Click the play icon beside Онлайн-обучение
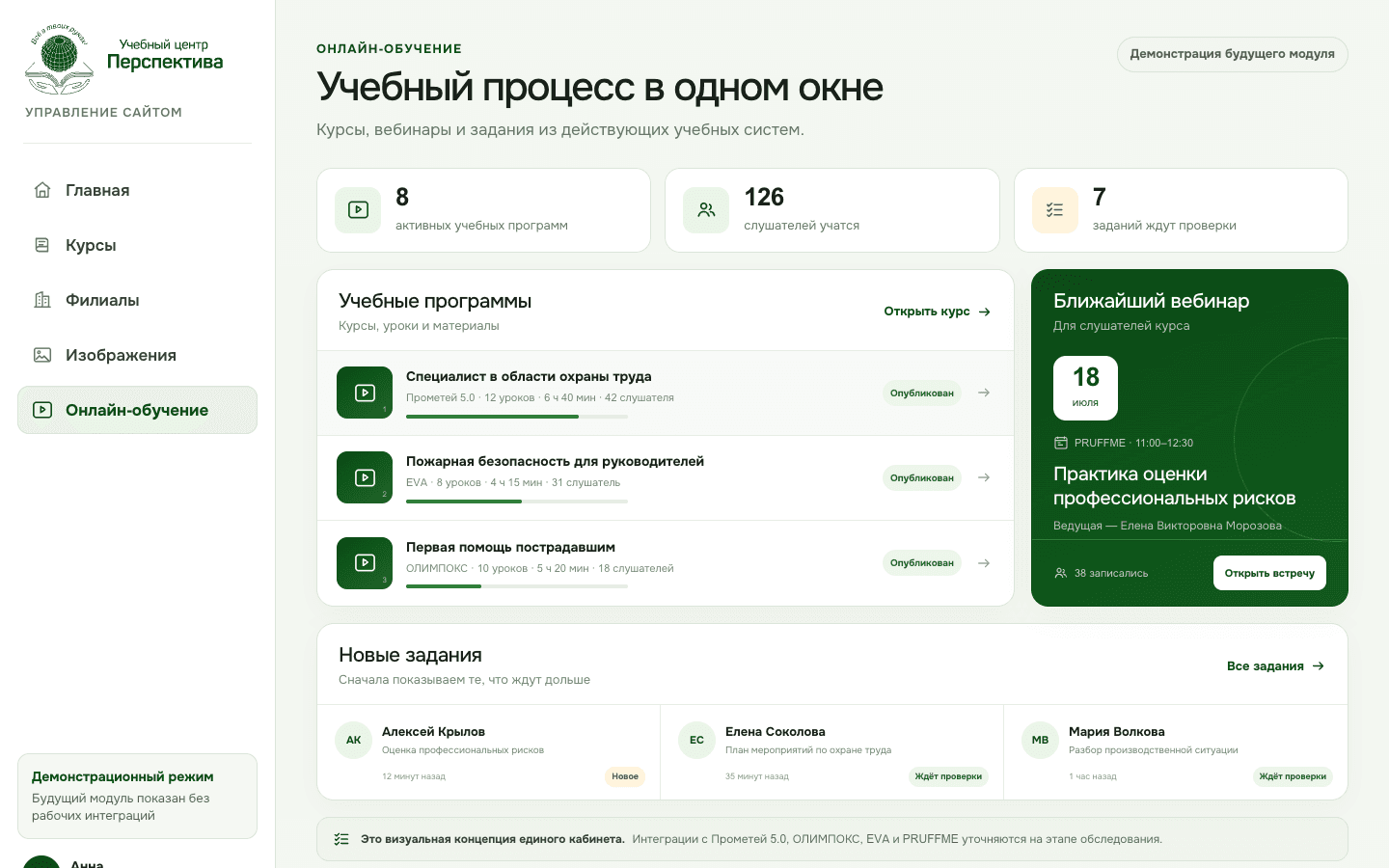 (42, 410)
